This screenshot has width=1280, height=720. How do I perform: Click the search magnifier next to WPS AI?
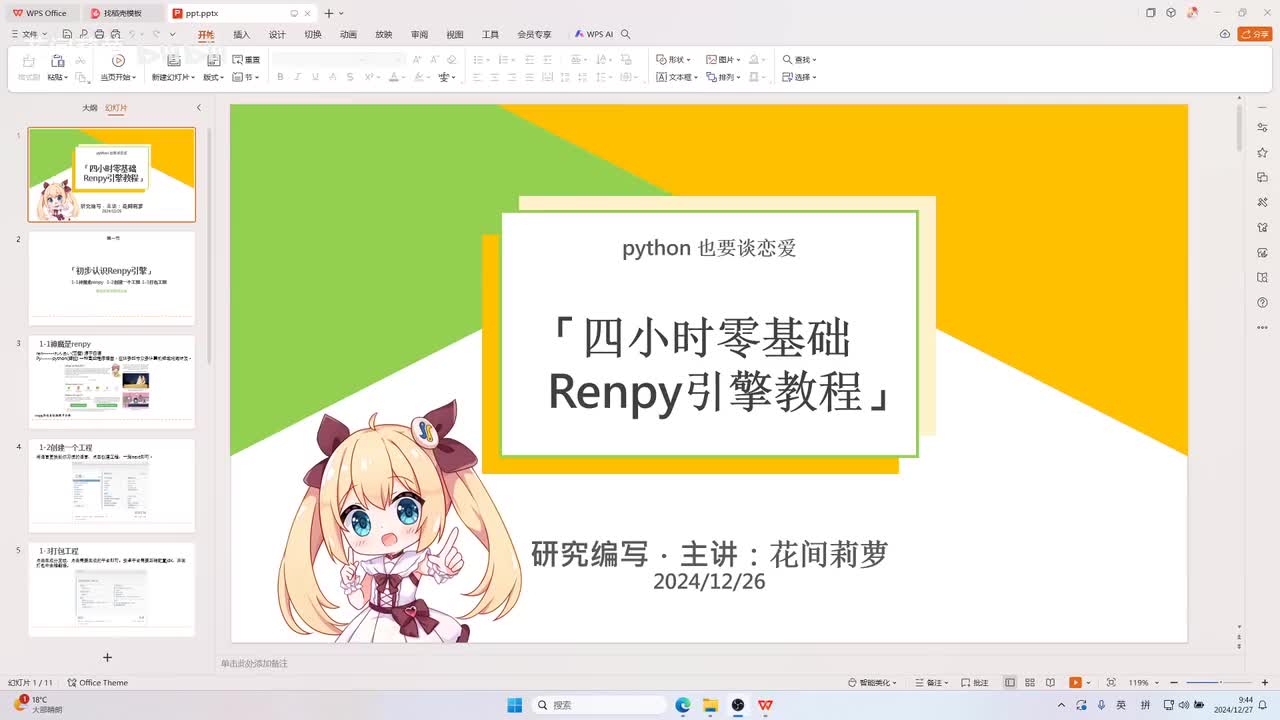coord(626,34)
